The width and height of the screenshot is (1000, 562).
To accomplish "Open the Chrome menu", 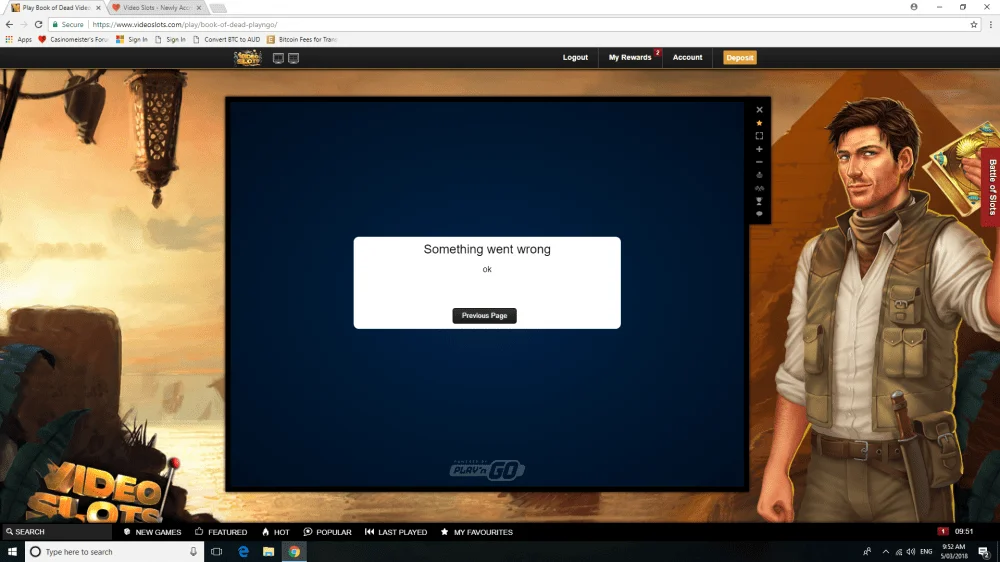I will [x=990, y=24].
